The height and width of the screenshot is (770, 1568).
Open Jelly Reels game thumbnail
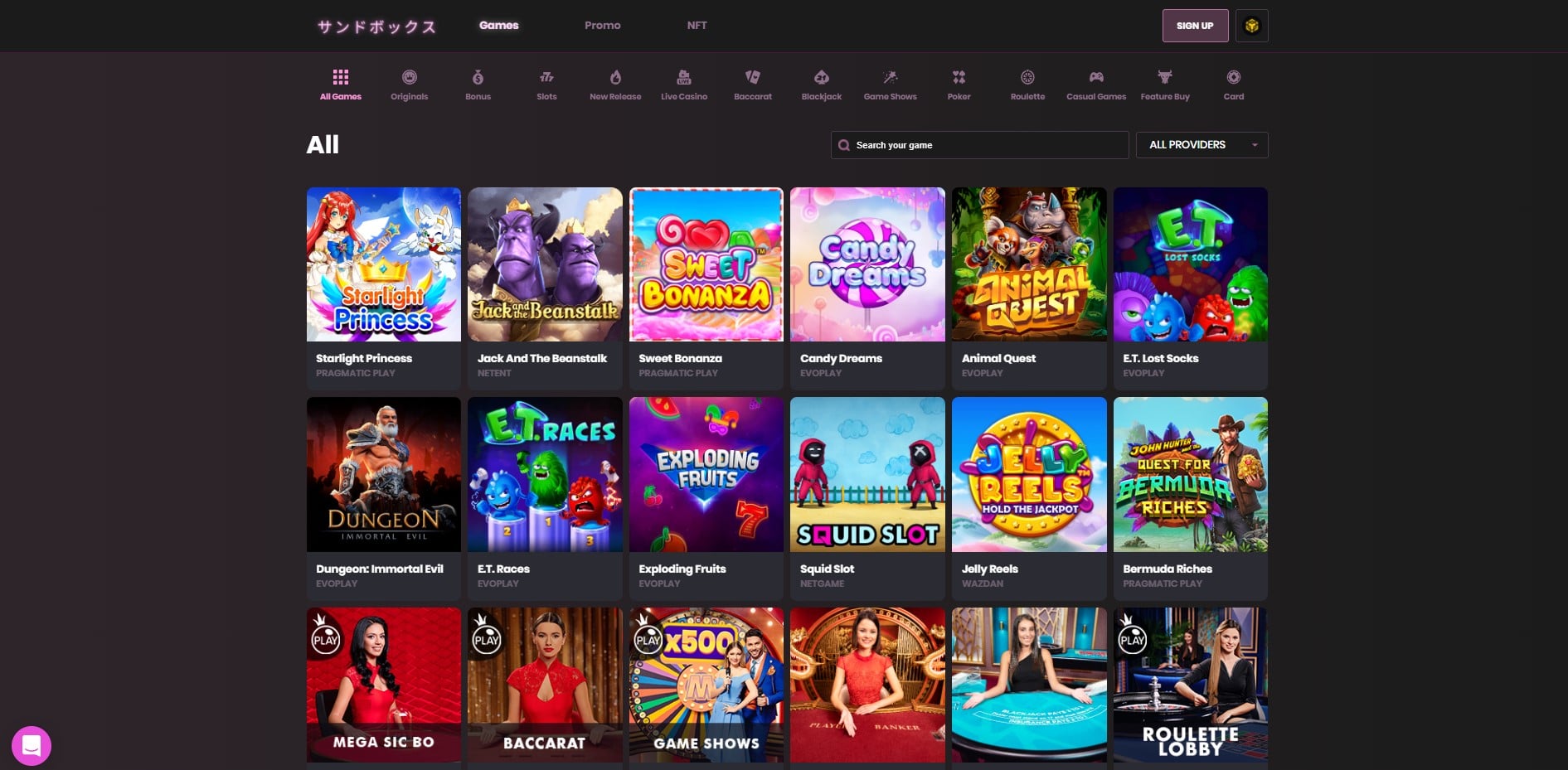(1029, 474)
